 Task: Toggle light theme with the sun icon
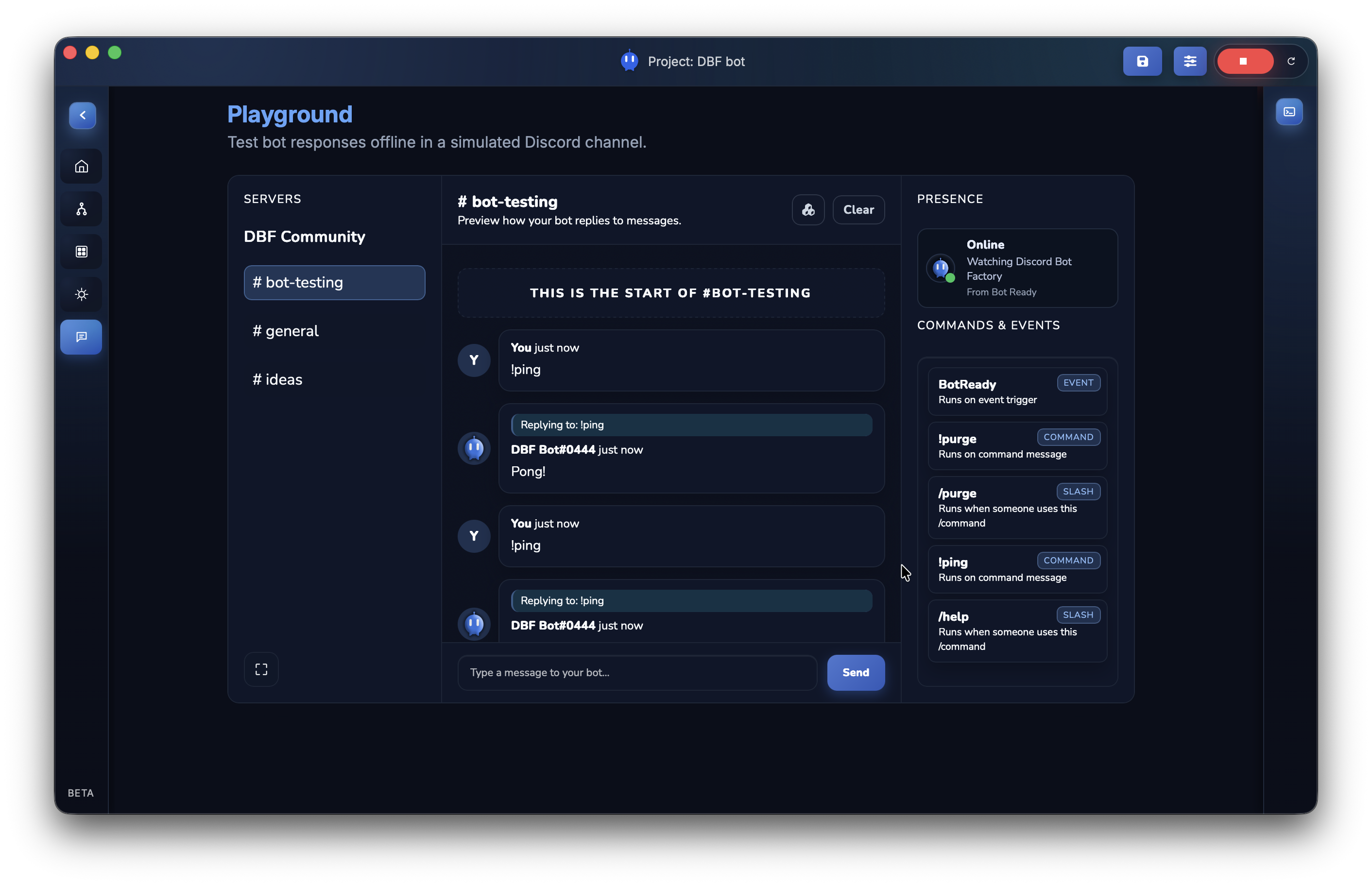(x=81, y=294)
